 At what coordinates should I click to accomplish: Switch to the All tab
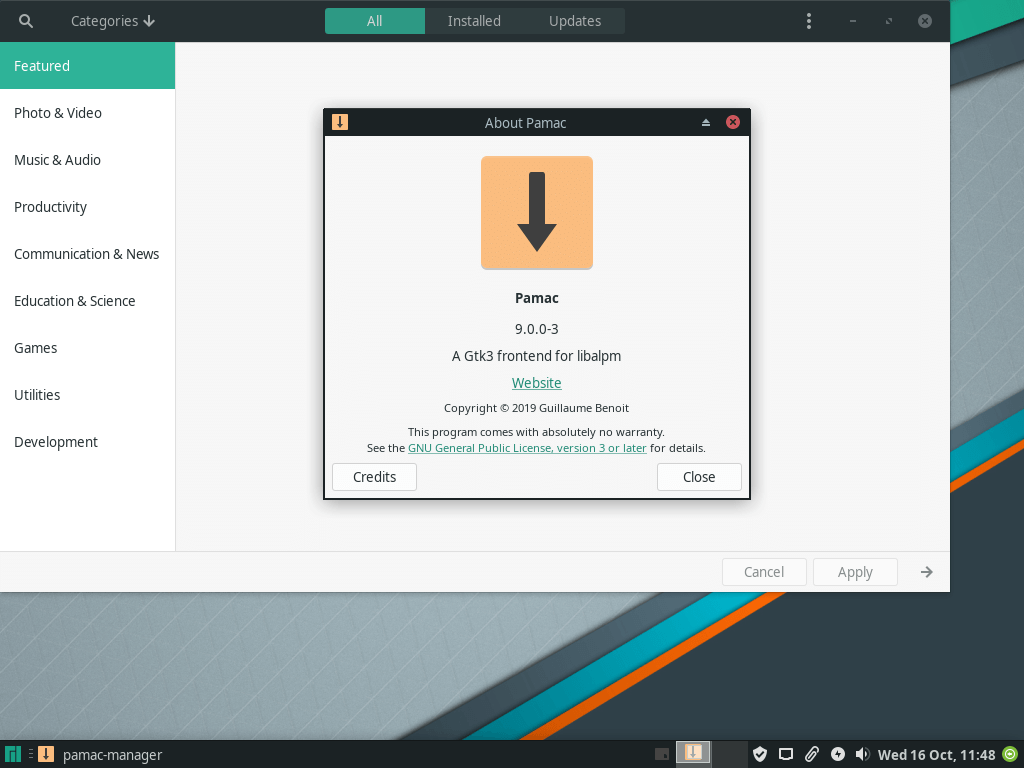[375, 21]
